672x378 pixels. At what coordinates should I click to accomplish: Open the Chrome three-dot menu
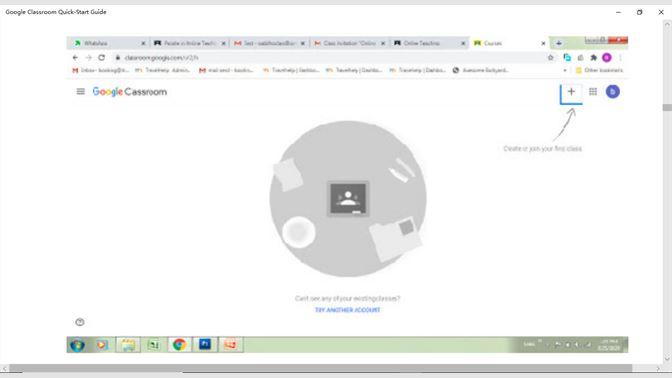(x=620, y=57)
